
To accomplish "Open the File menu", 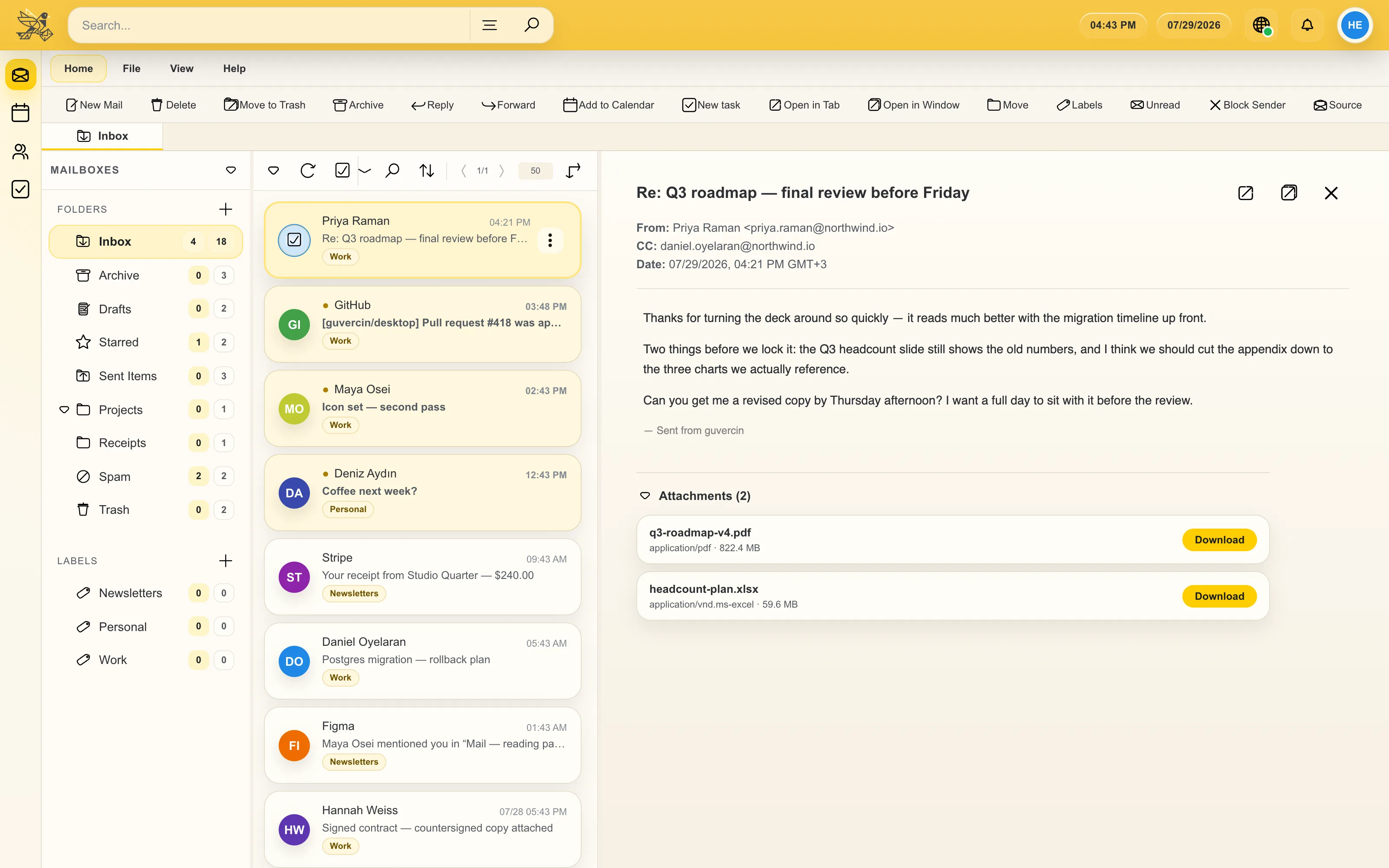I will (x=132, y=68).
